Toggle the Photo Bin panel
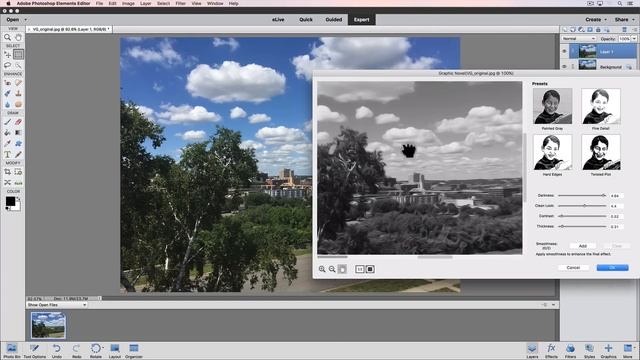 11,350
